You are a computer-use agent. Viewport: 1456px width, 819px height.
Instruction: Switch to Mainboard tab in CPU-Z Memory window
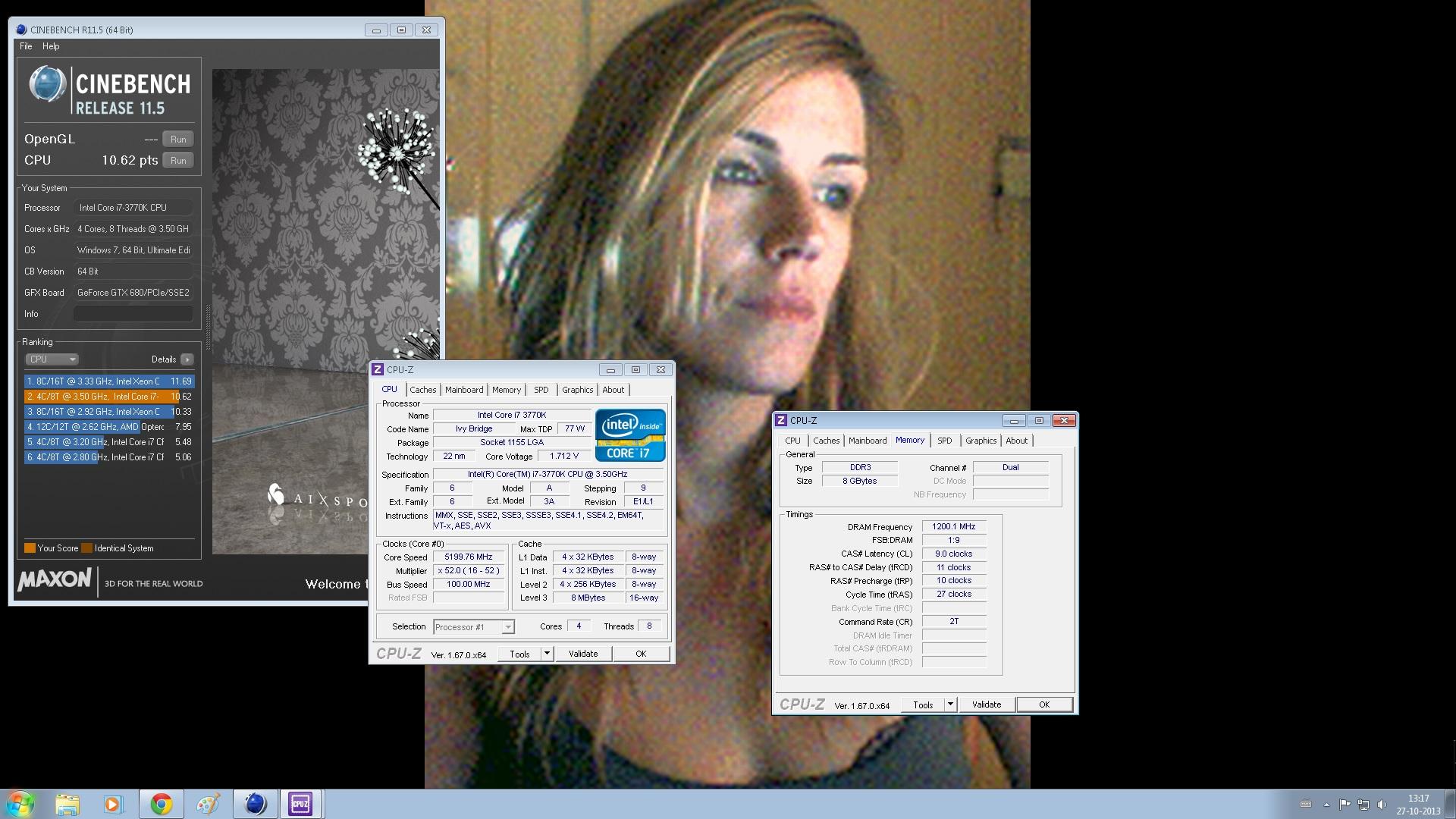[868, 441]
